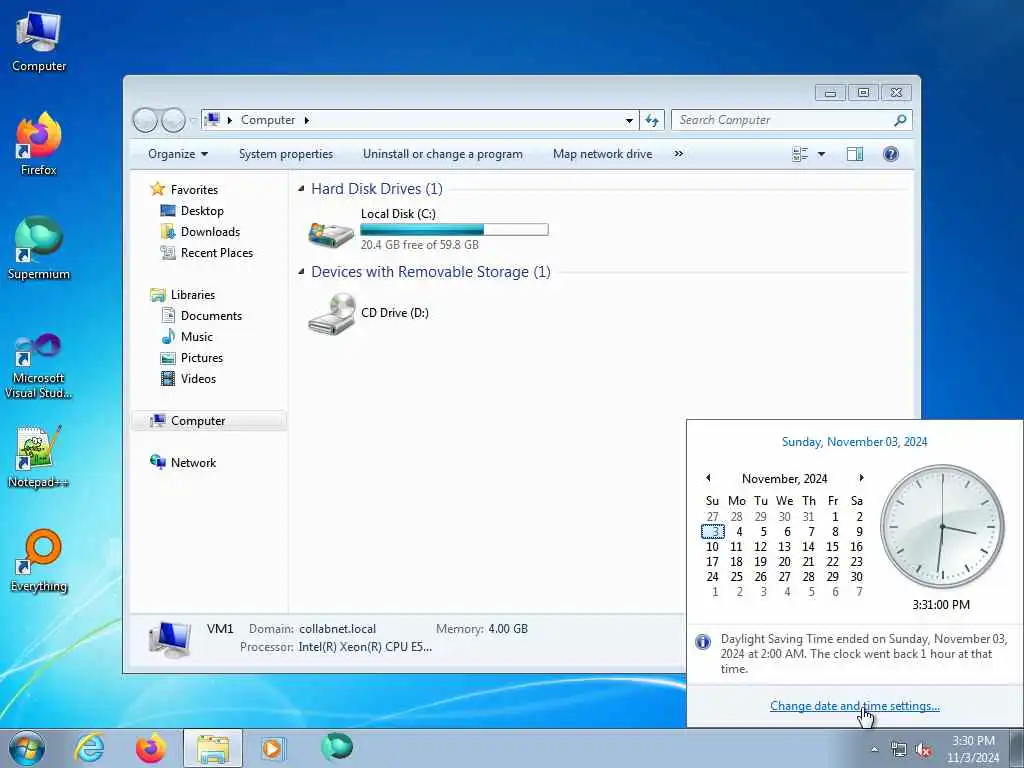
Task: Click the Explorer Back navigation button
Action: point(145,120)
